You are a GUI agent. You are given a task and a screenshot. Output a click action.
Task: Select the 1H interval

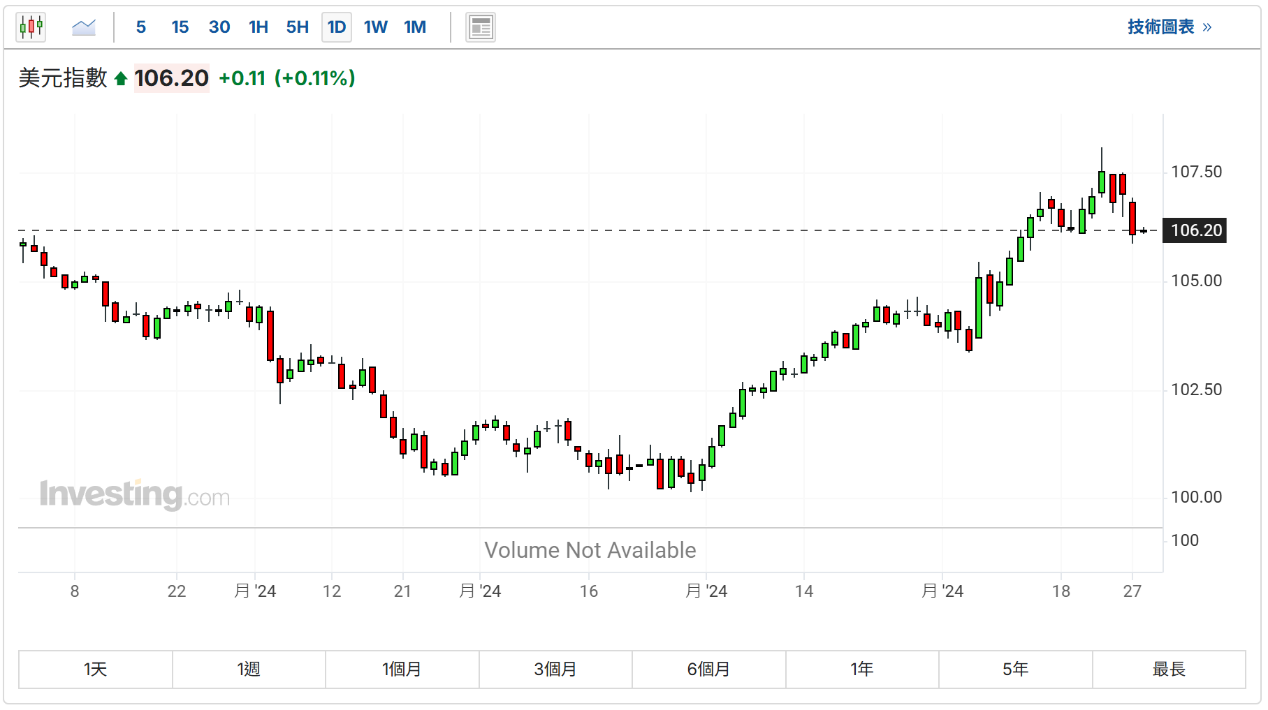pyautogui.click(x=258, y=27)
